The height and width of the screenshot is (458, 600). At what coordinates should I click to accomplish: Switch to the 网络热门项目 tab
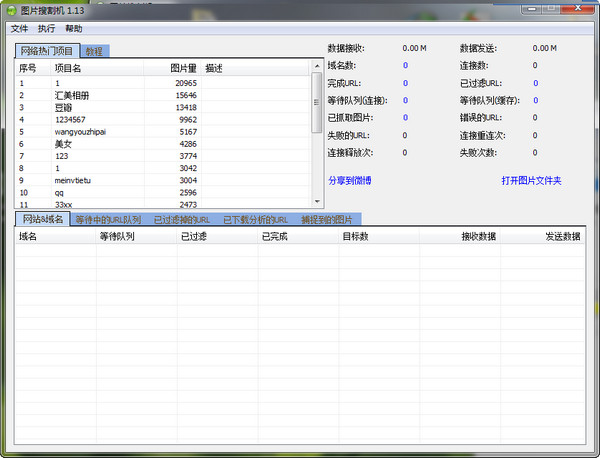coord(47,51)
